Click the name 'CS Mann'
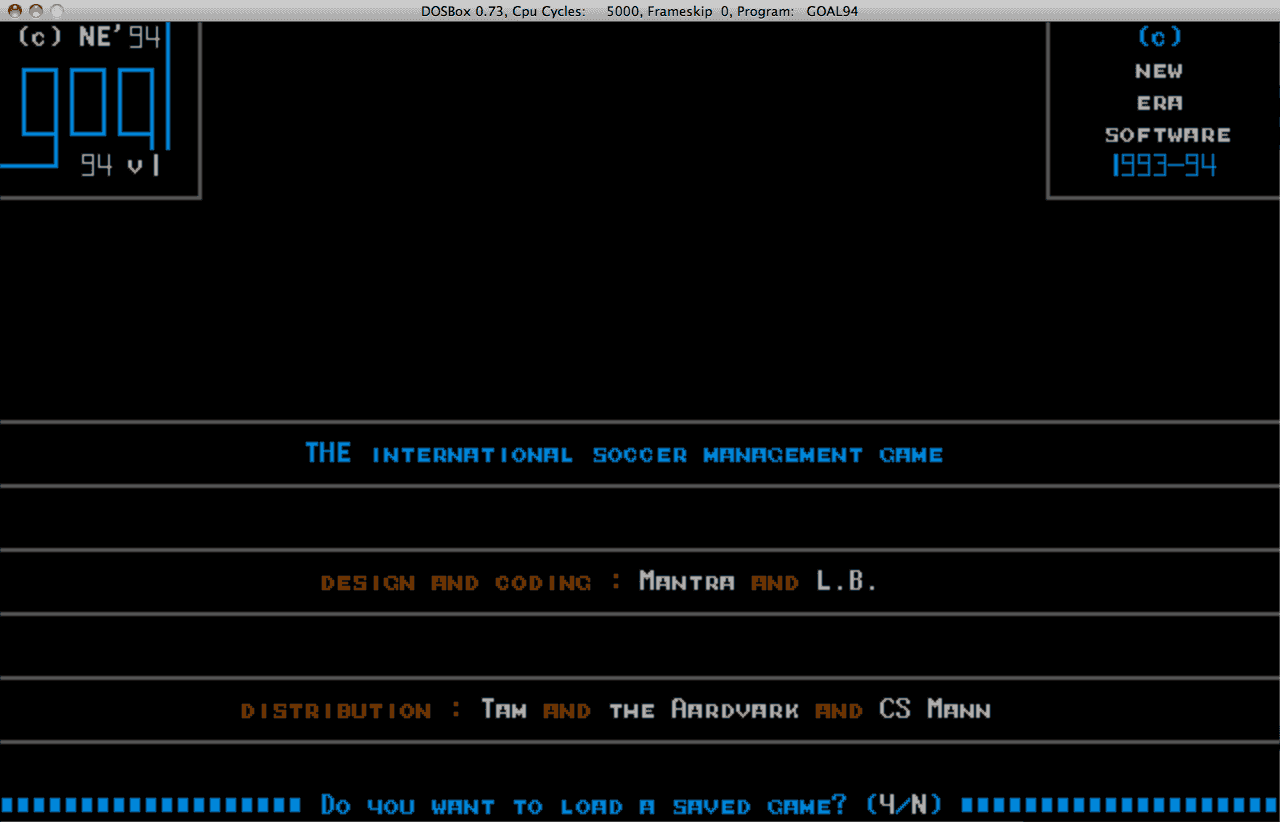Screen dimensions: 1280x822 click(x=935, y=710)
